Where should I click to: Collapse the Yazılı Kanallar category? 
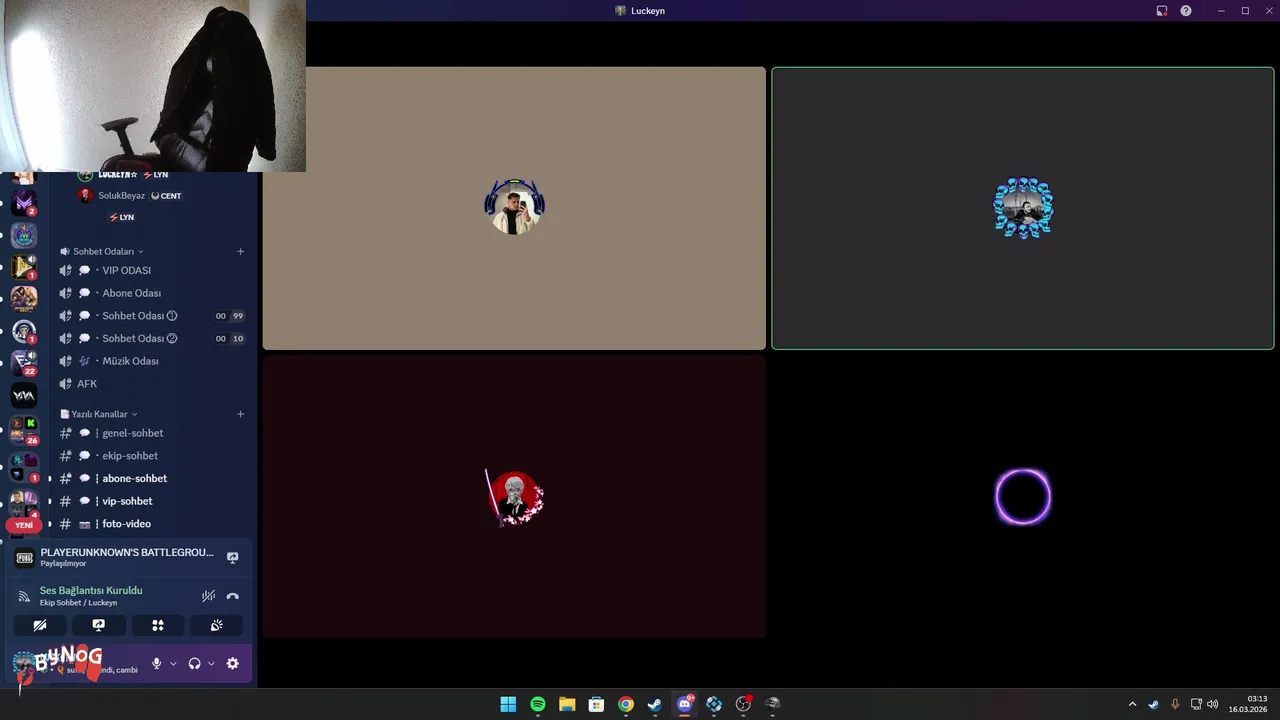99,414
